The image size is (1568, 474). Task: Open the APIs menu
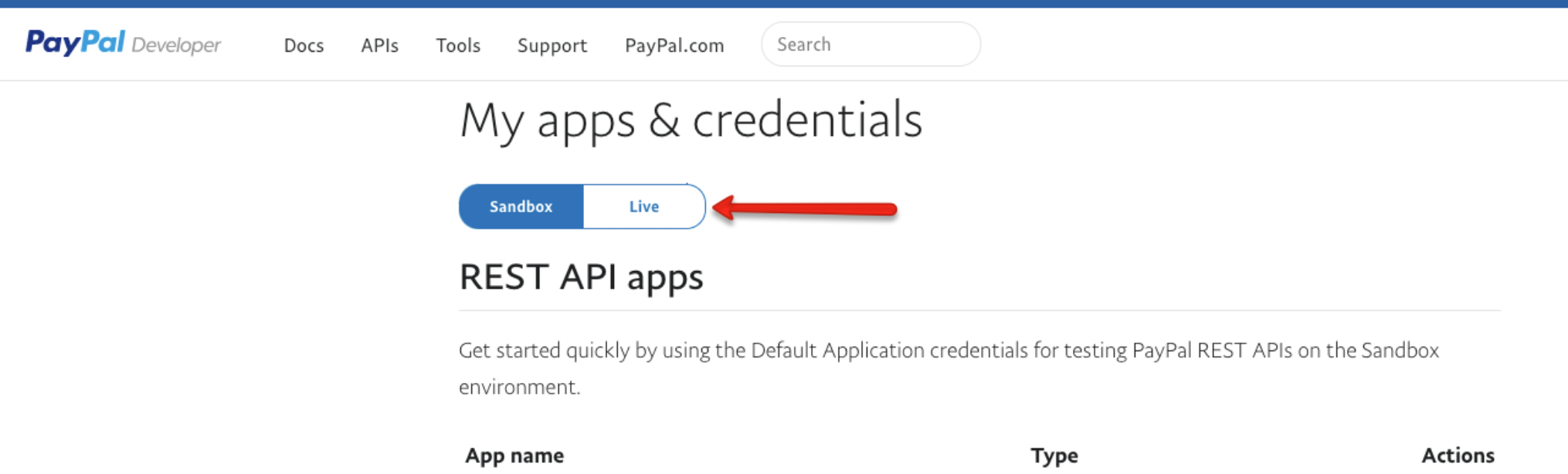379,46
